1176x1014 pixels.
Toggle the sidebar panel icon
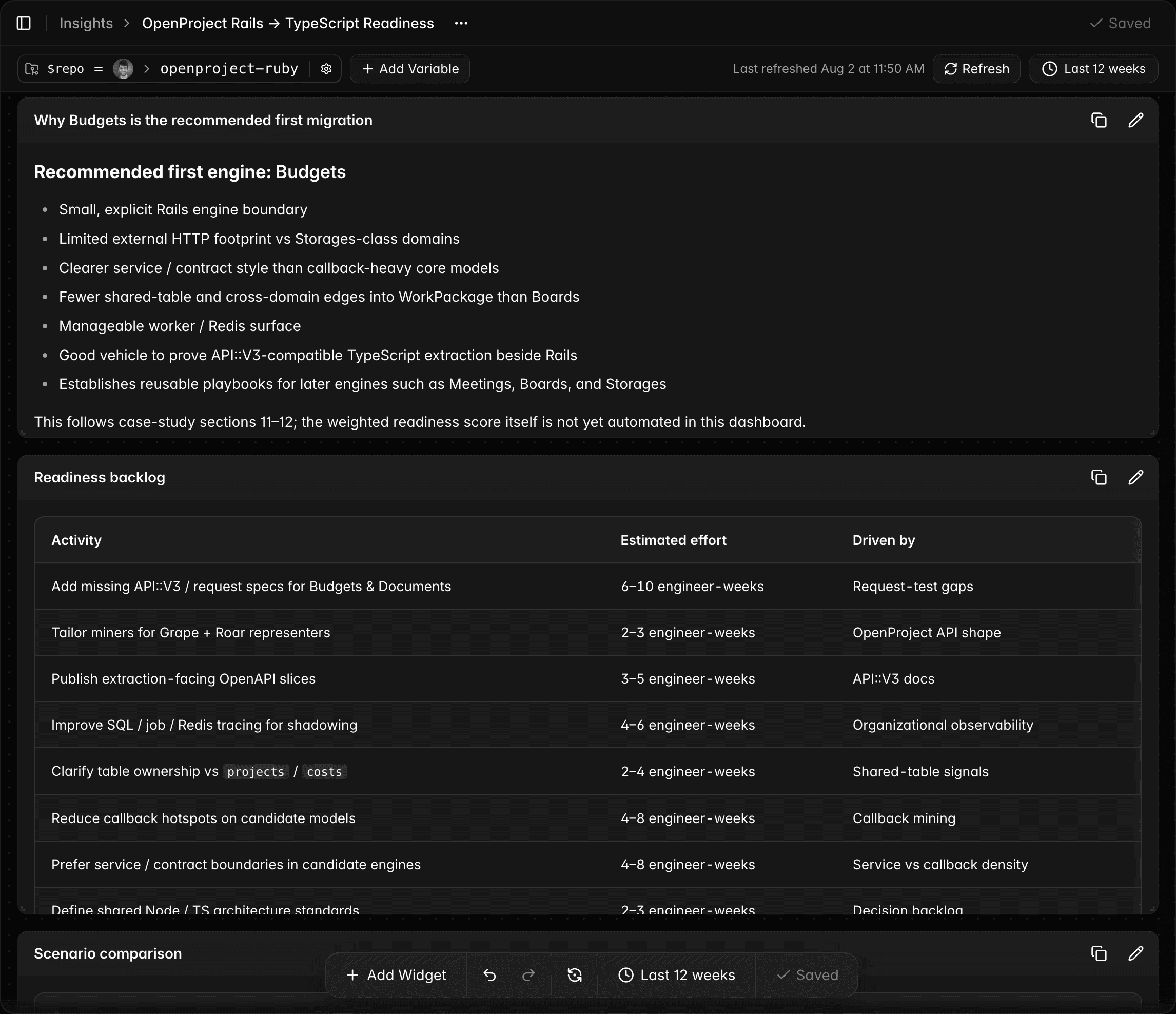tap(24, 23)
